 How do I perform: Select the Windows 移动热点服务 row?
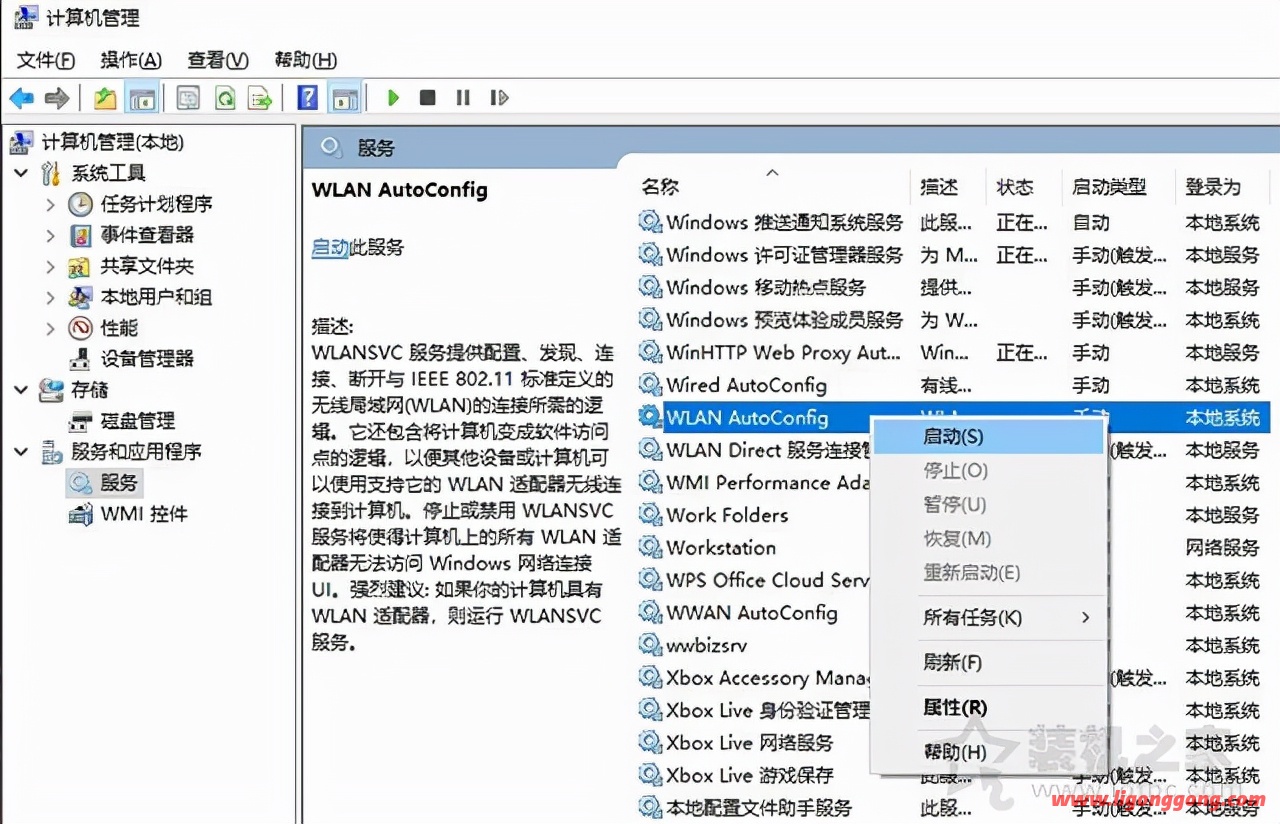(953, 288)
